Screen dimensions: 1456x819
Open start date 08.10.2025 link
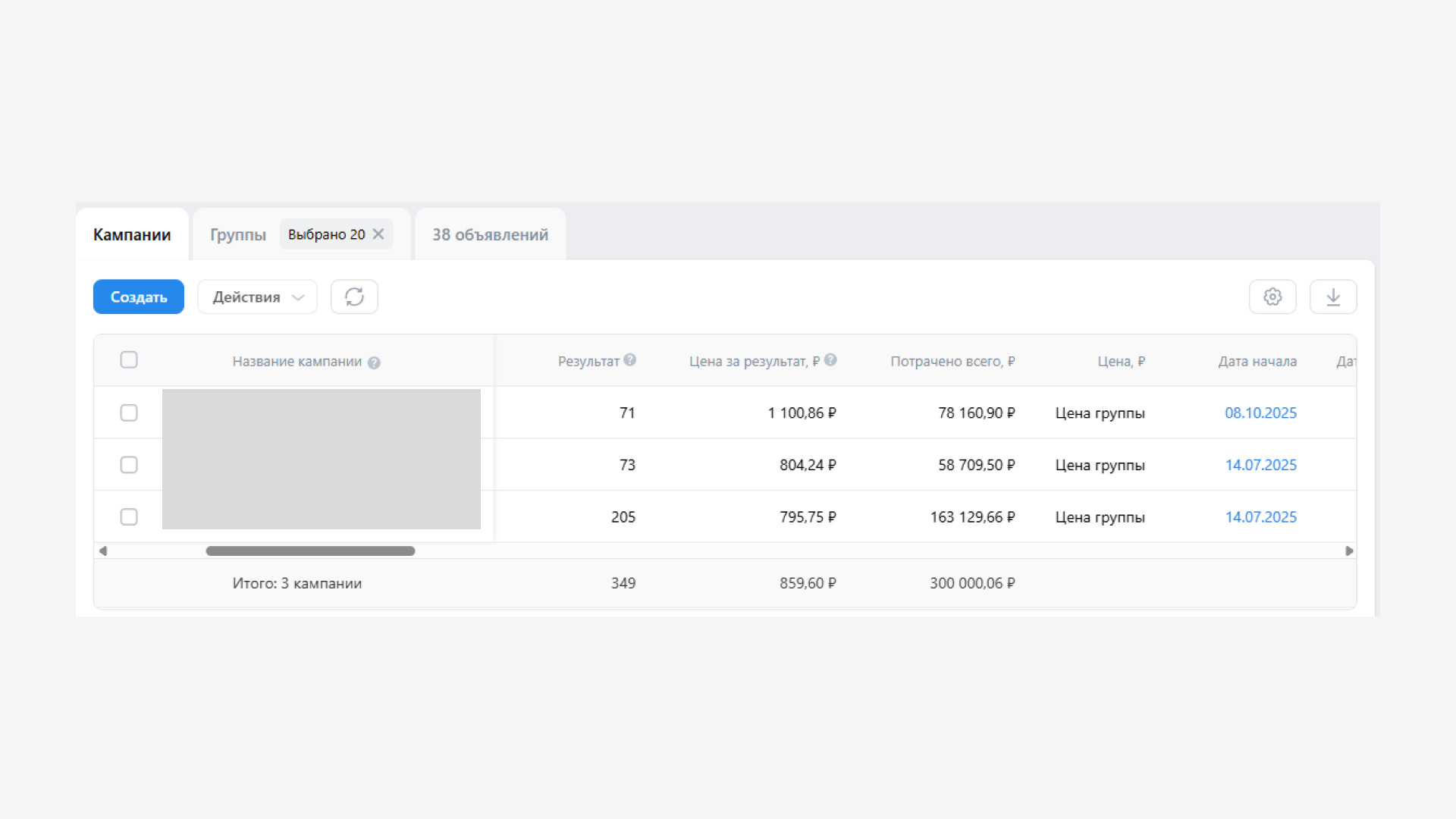[x=1260, y=413]
